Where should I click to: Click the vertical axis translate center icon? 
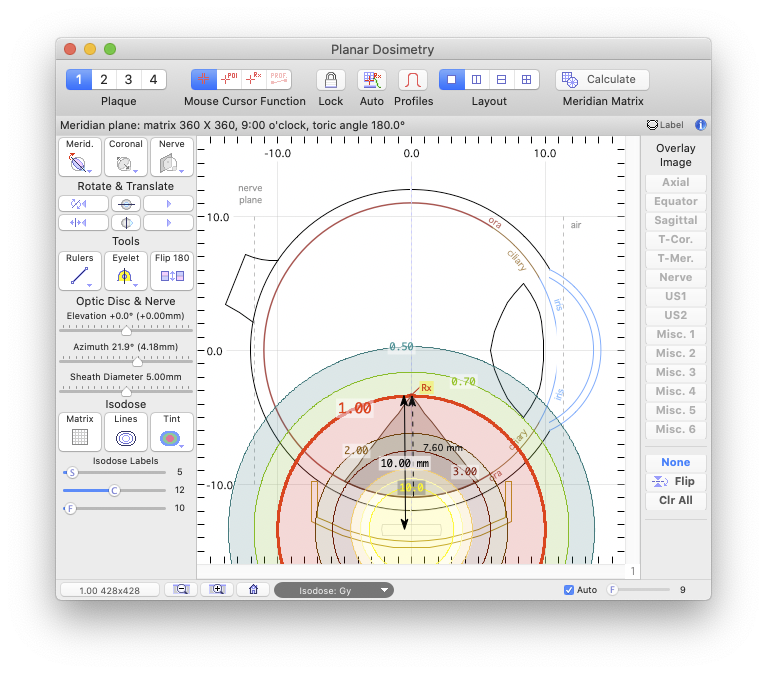tap(126, 223)
